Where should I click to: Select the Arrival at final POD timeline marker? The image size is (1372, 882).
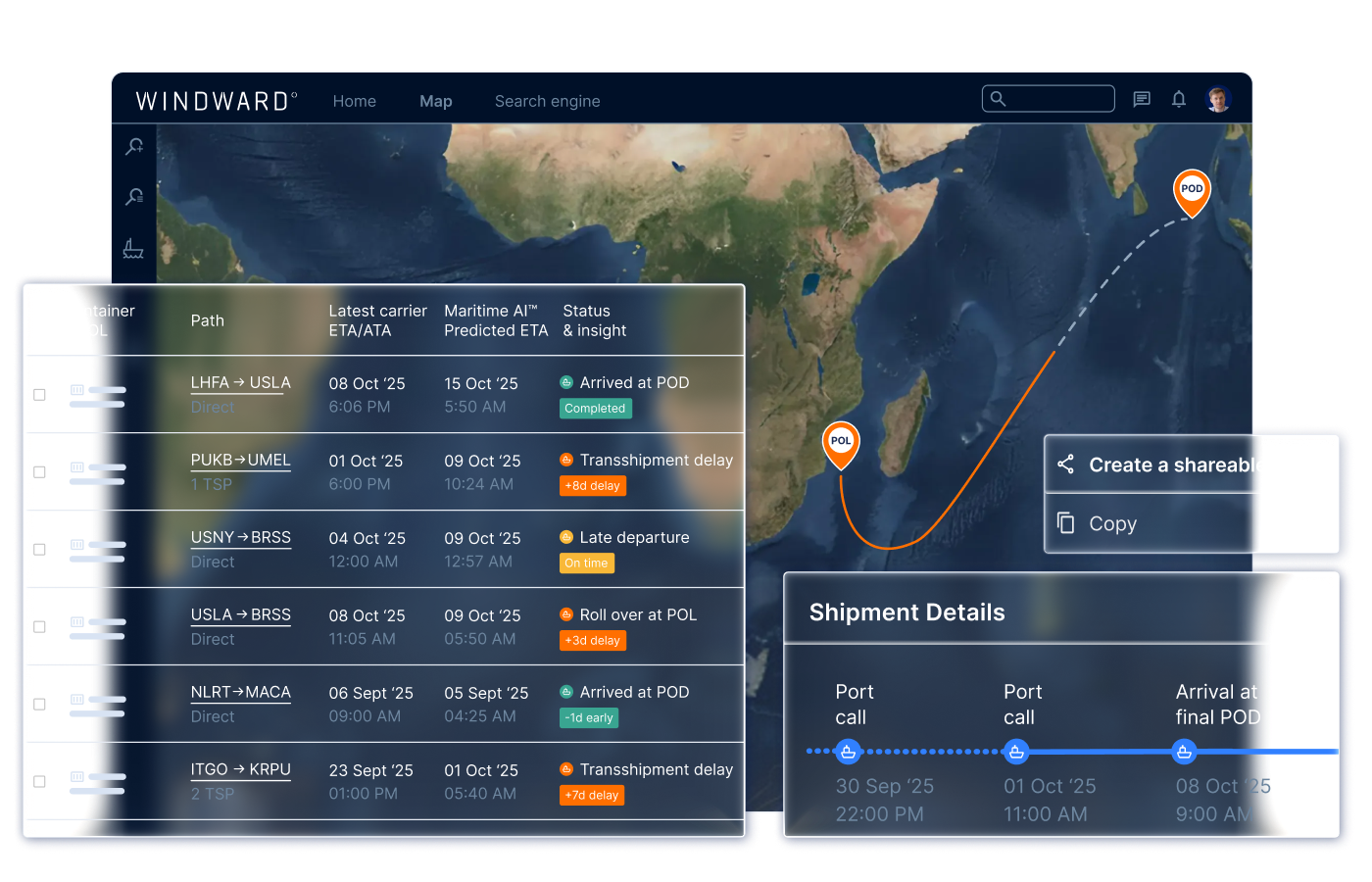click(x=1184, y=752)
